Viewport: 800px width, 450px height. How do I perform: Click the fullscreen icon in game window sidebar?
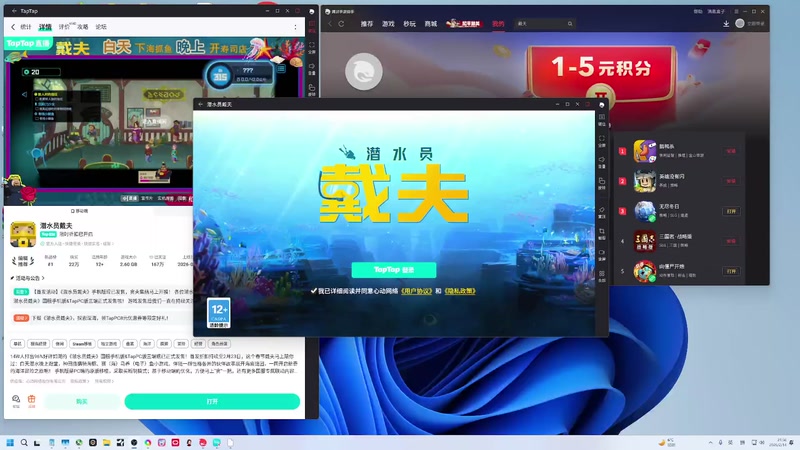[x=602, y=140]
